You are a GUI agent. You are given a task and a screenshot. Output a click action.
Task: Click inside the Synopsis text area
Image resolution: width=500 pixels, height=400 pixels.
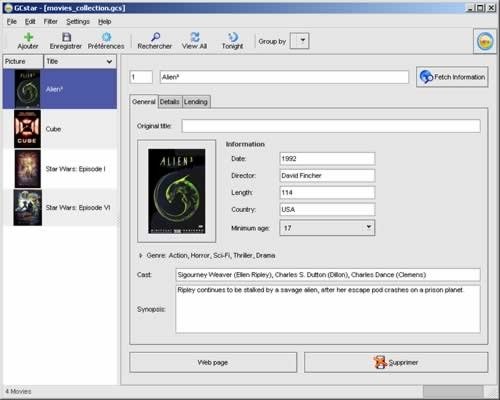[x=328, y=309]
